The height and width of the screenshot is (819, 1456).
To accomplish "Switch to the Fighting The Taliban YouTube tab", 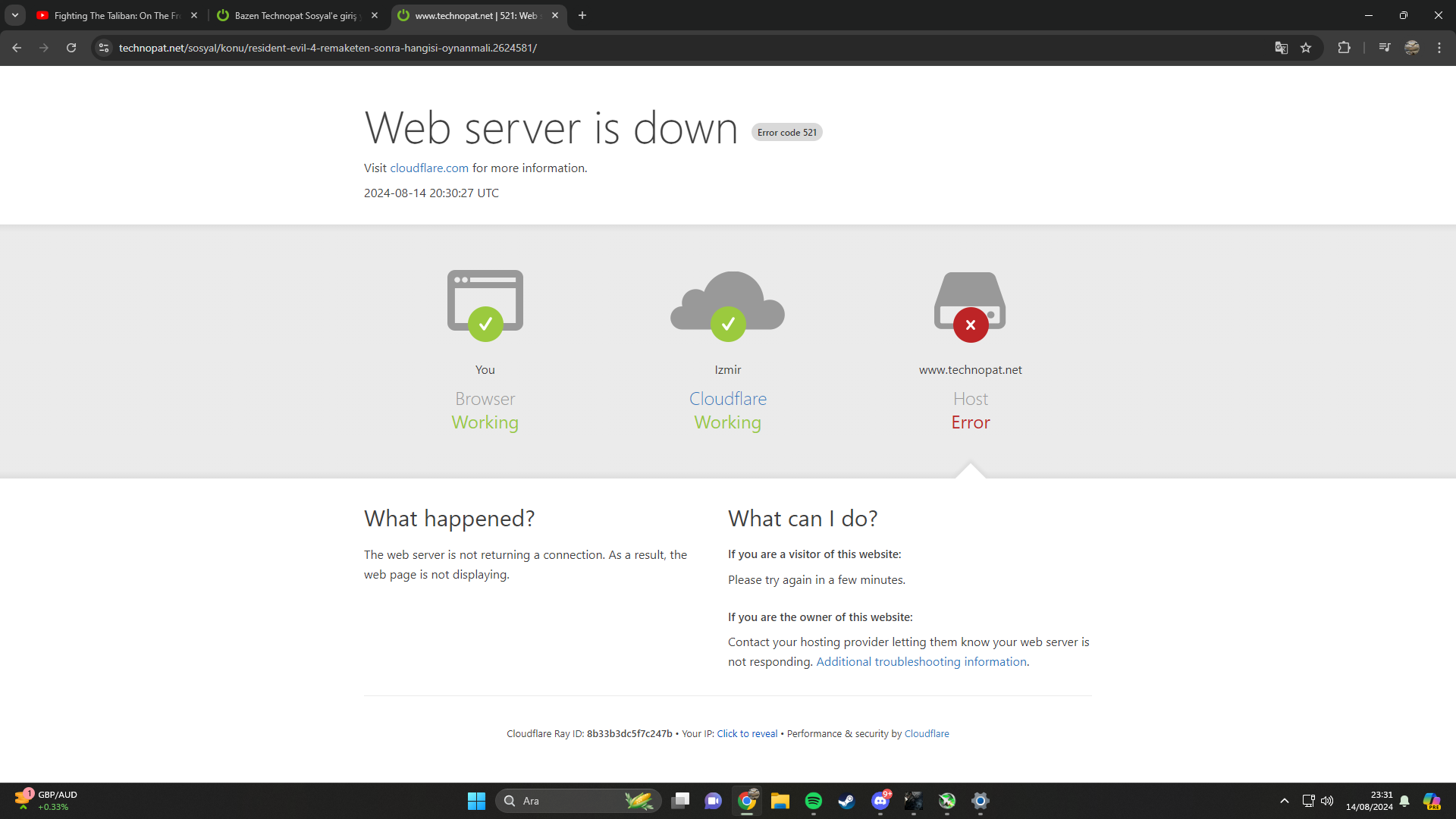I will (x=114, y=15).
